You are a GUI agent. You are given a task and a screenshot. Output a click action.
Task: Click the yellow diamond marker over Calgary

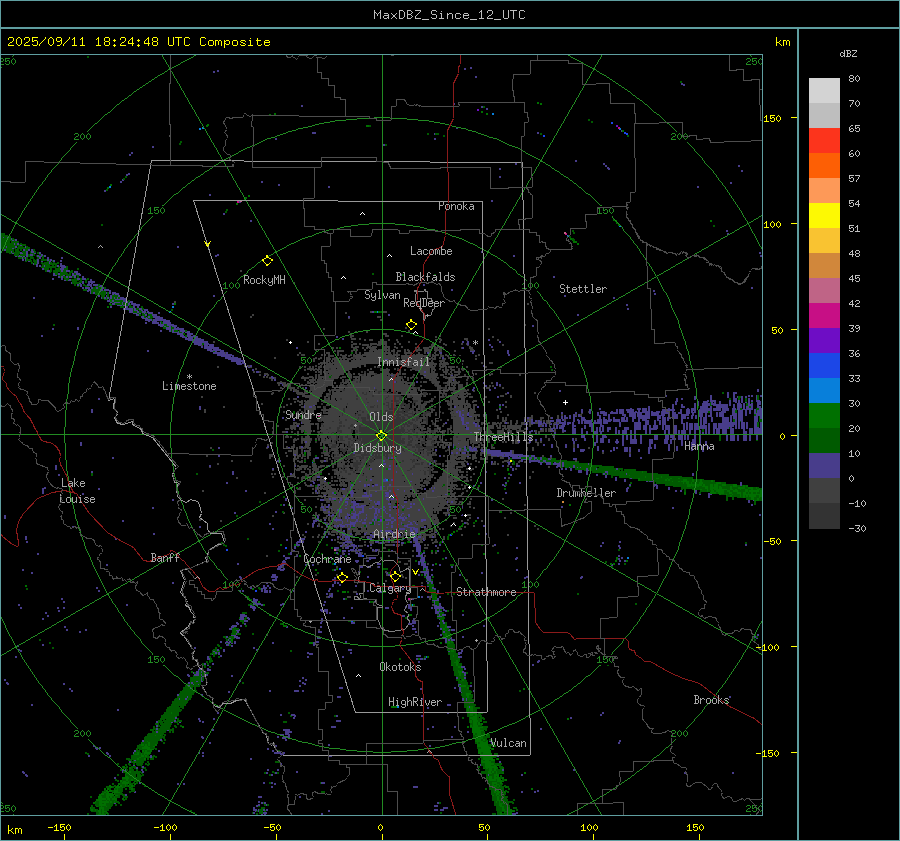(395, 576)
